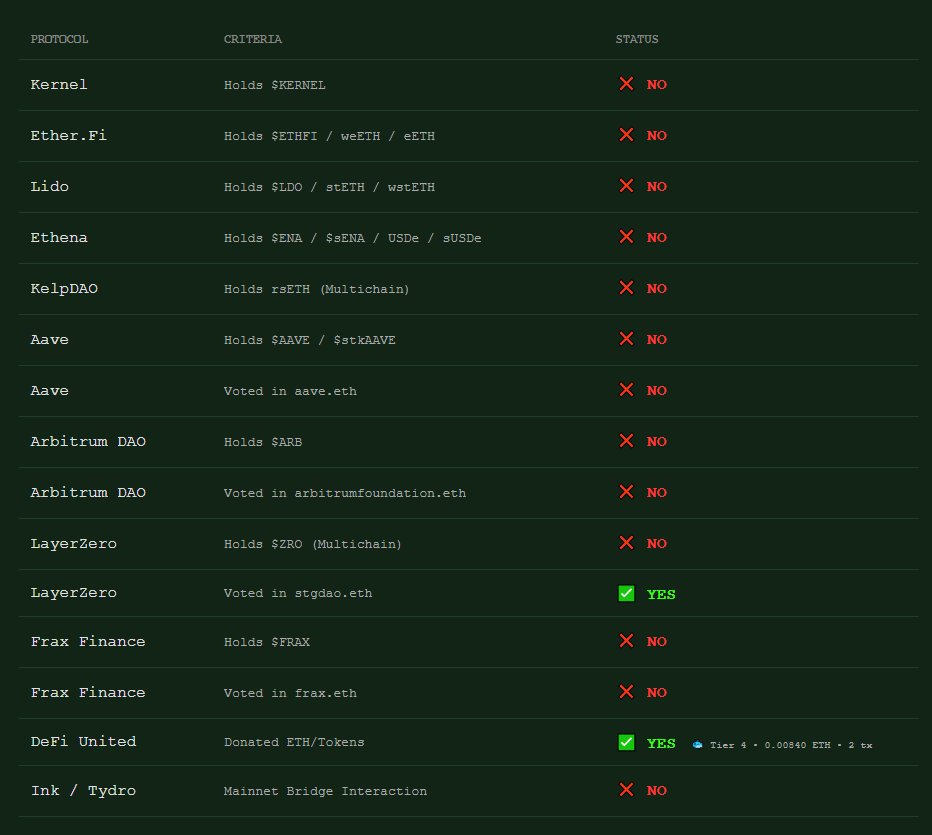
Task: Click Arbitrum DAO in the arbitrumfoundation.eth row
Action: pos(88,493)
